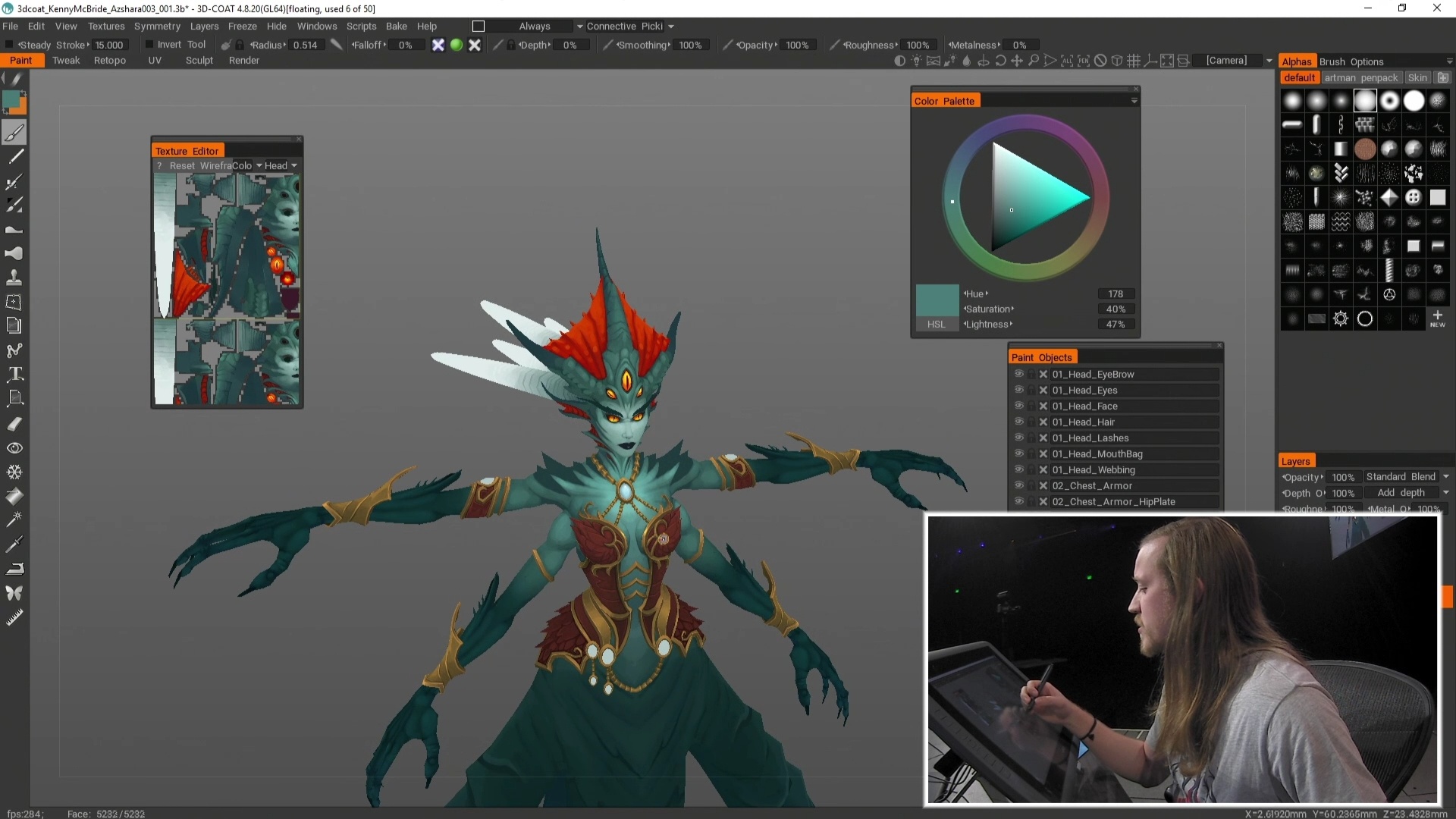Click the pan move-arrows camera icon

(x=1017, y=61)
